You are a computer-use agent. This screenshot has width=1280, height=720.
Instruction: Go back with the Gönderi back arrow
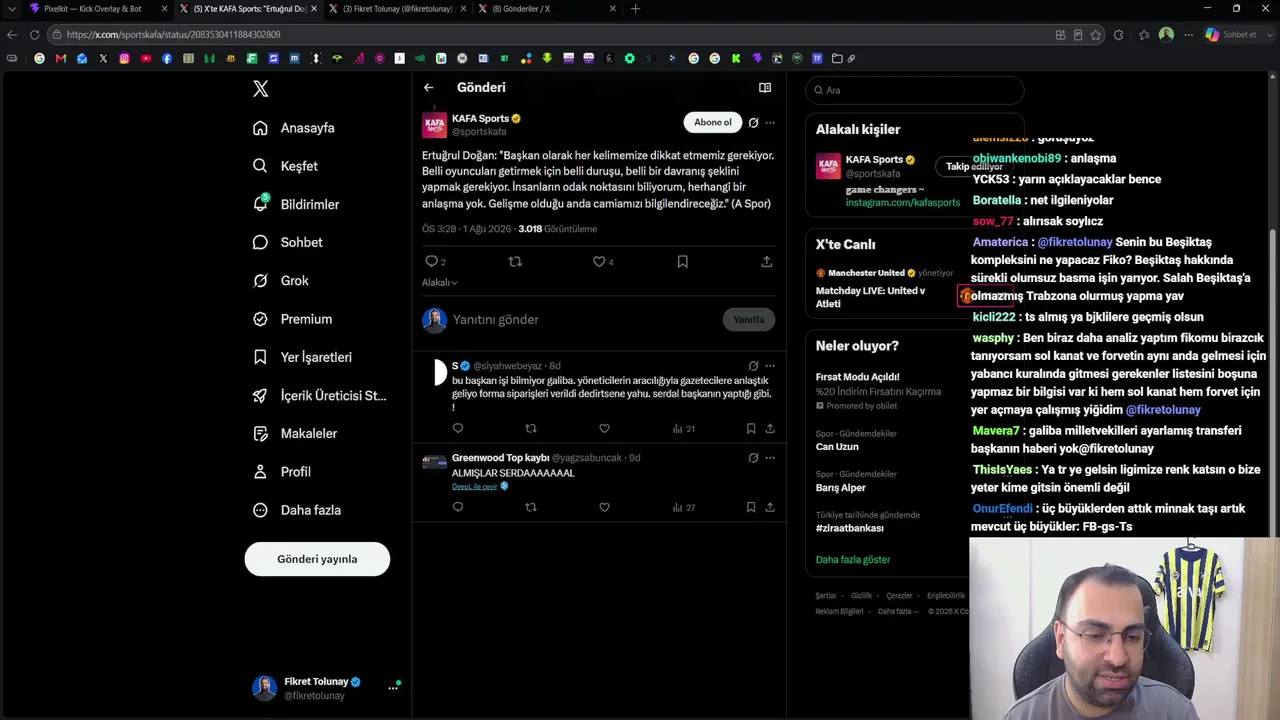428,88
